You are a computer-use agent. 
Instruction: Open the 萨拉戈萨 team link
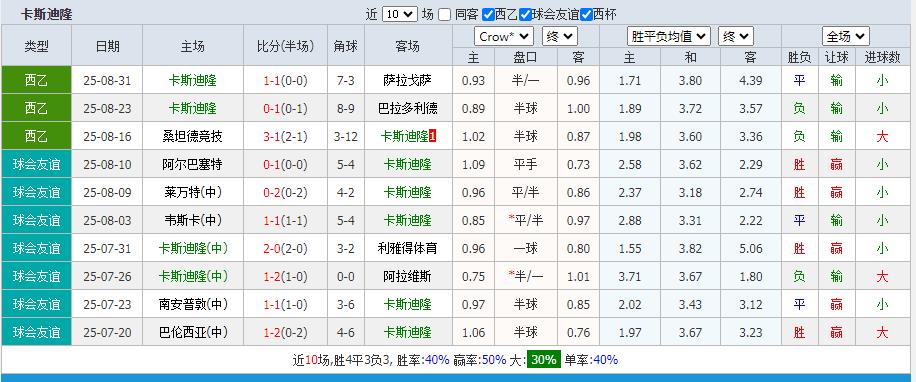tap(408, 80)
